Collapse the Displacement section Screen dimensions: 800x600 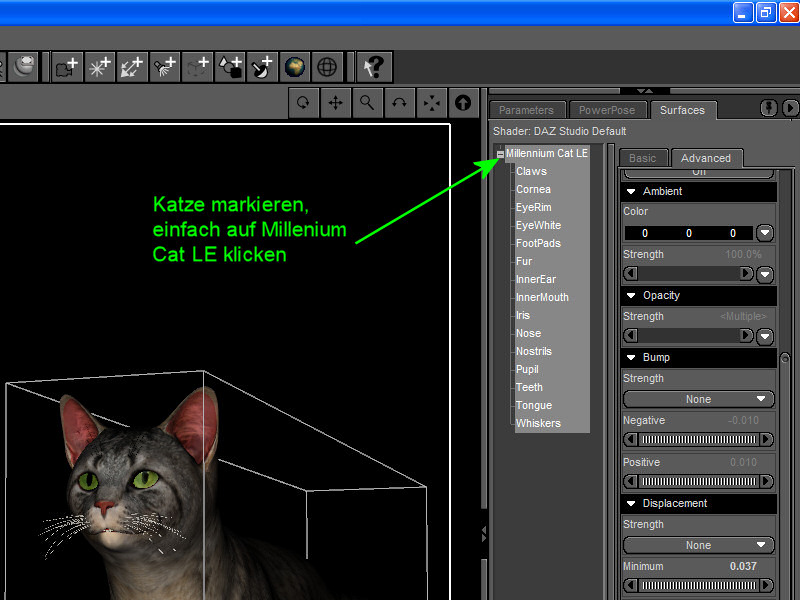point(631,504)
